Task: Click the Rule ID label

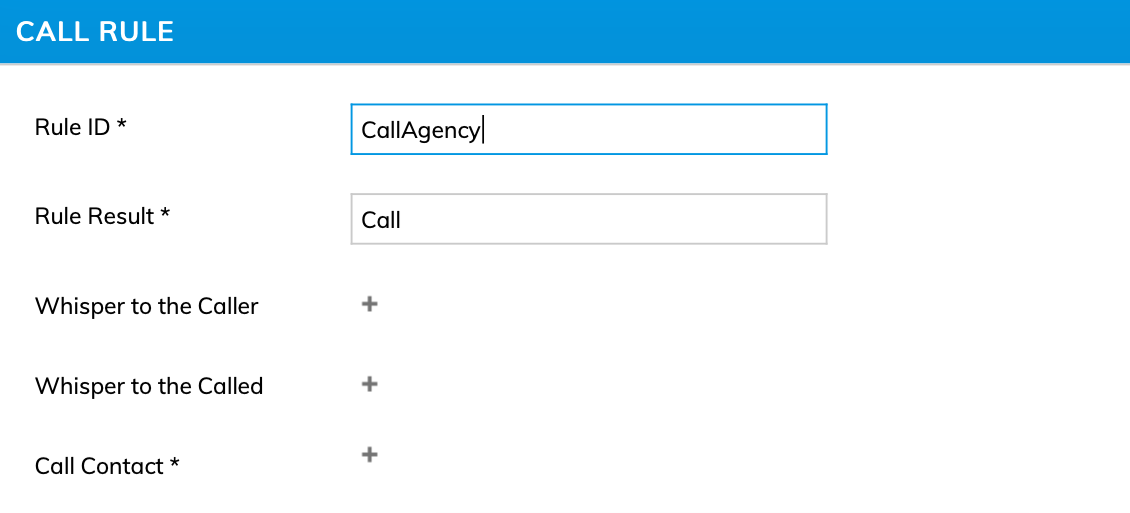Action: [x=73, y=127]
